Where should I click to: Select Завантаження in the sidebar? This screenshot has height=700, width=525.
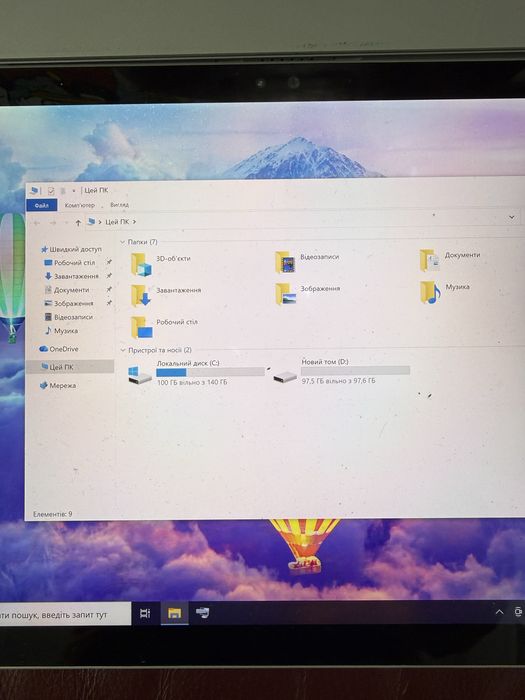pyautogui.click(x=71, y=276)
